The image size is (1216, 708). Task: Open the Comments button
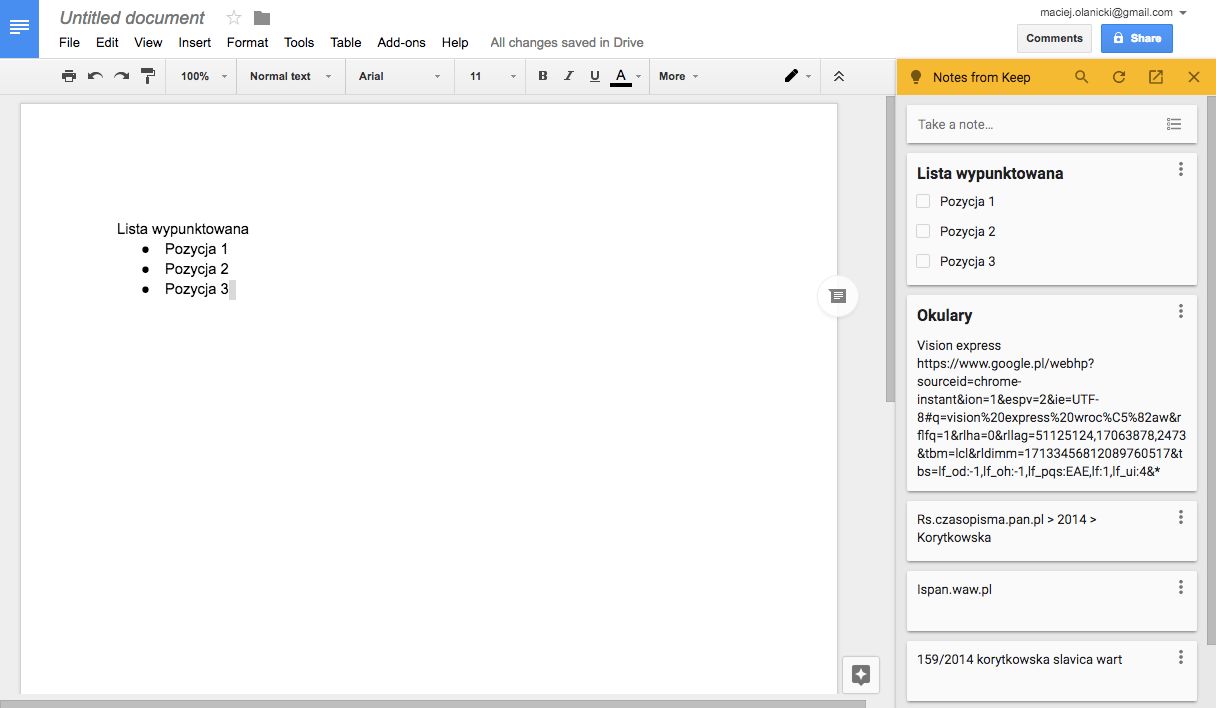coord(1054,38)
